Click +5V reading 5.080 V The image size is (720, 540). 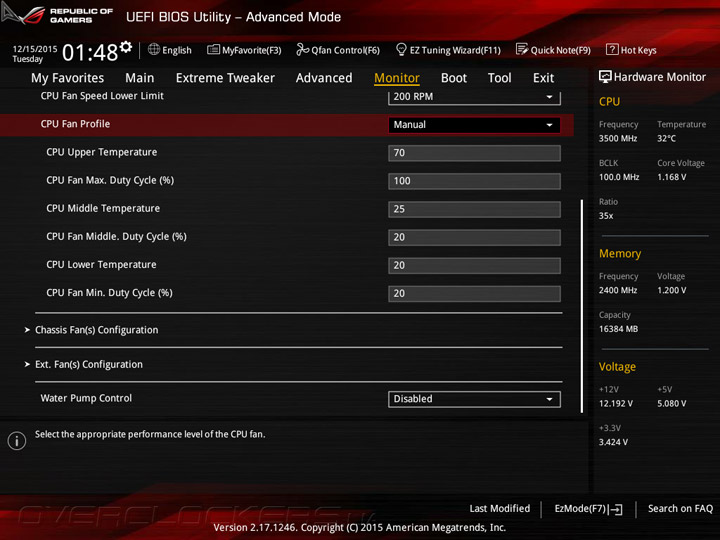[672, 404]
